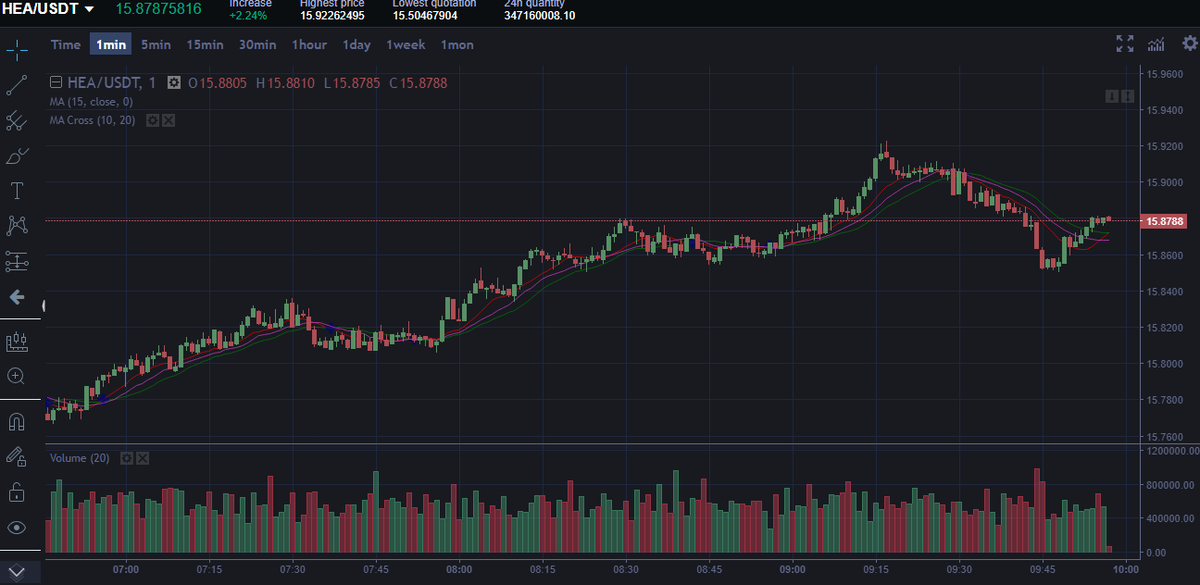Screen dimensions: 1200x585
Task: Select the long position prediction tool
Action: click(16, 261)
